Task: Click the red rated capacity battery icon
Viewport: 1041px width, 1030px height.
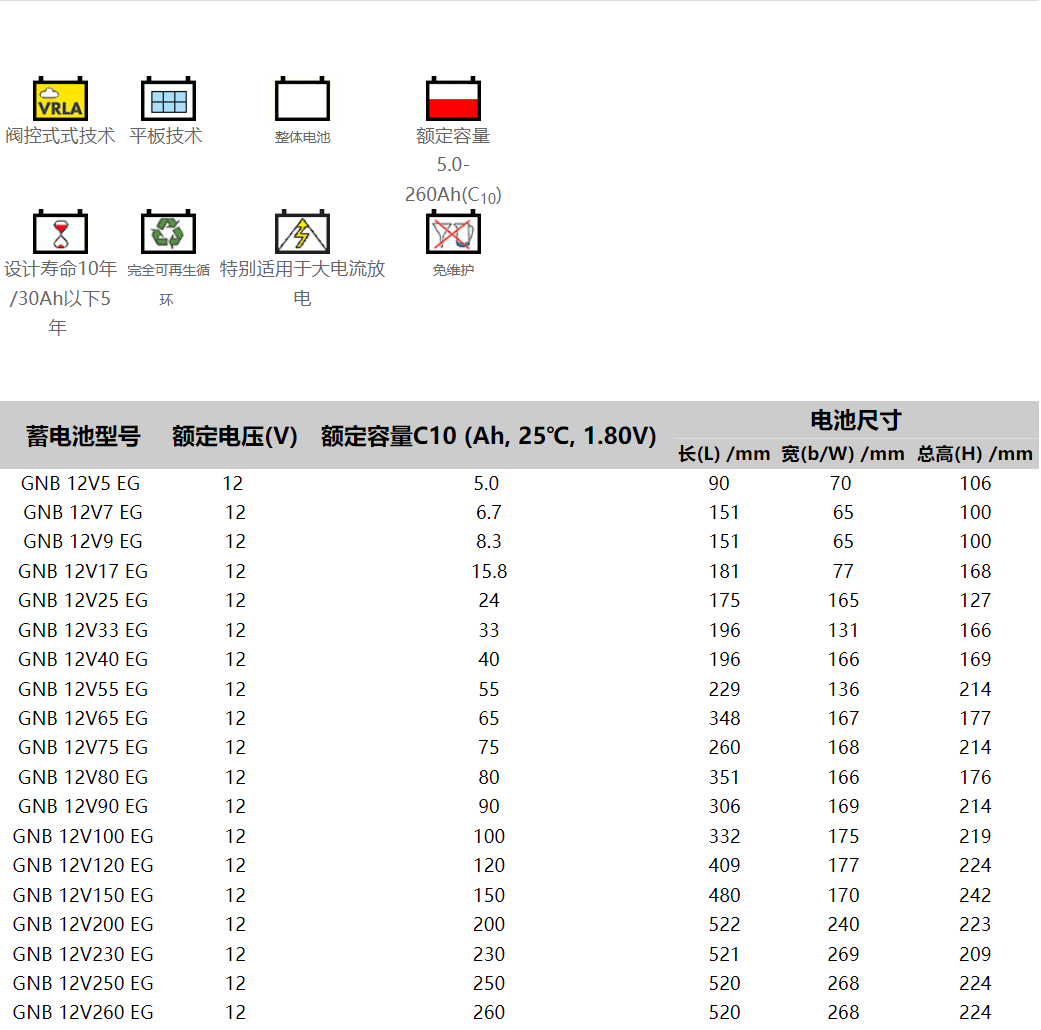Action: pos(453,99)
